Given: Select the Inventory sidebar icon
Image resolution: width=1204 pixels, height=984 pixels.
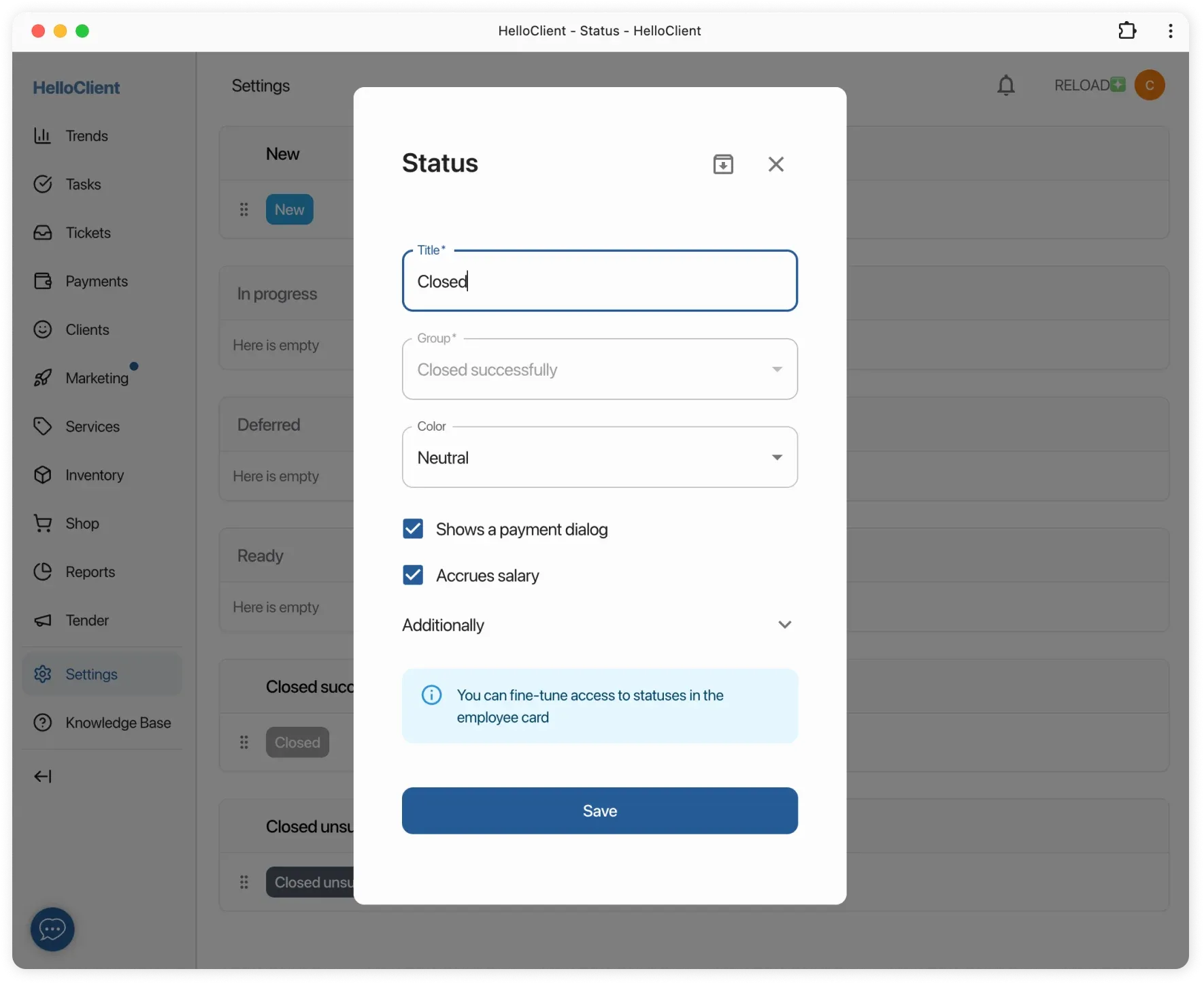Looking at the screenshot, I should (x=95, y=475).
